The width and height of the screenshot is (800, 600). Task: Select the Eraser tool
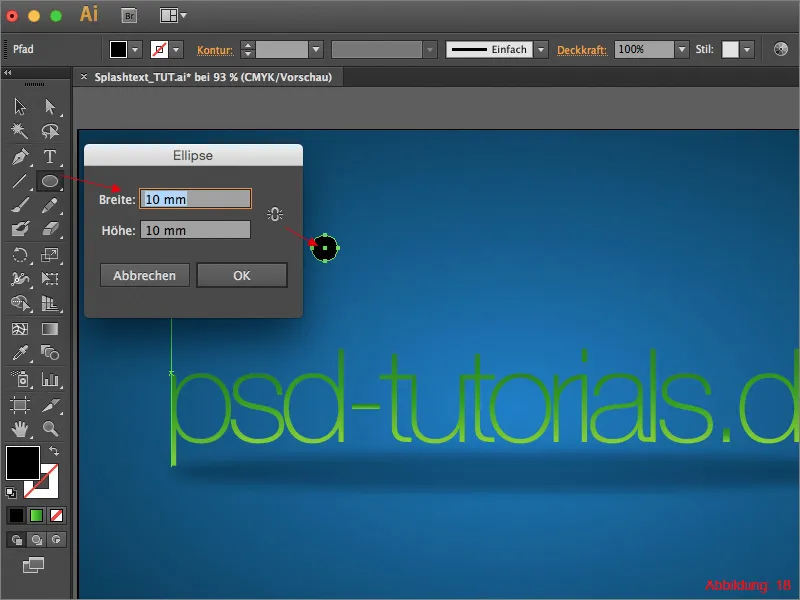click(50, 229)
